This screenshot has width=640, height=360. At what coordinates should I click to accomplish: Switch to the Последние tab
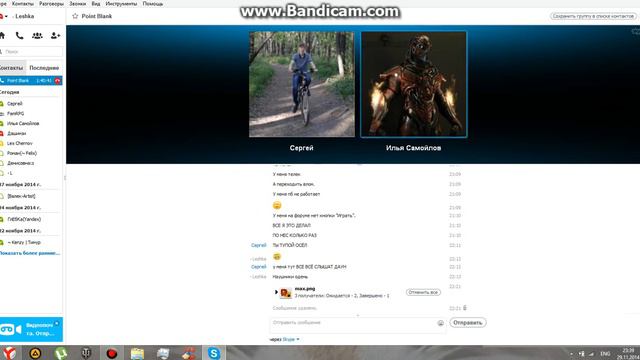[44, 68]
